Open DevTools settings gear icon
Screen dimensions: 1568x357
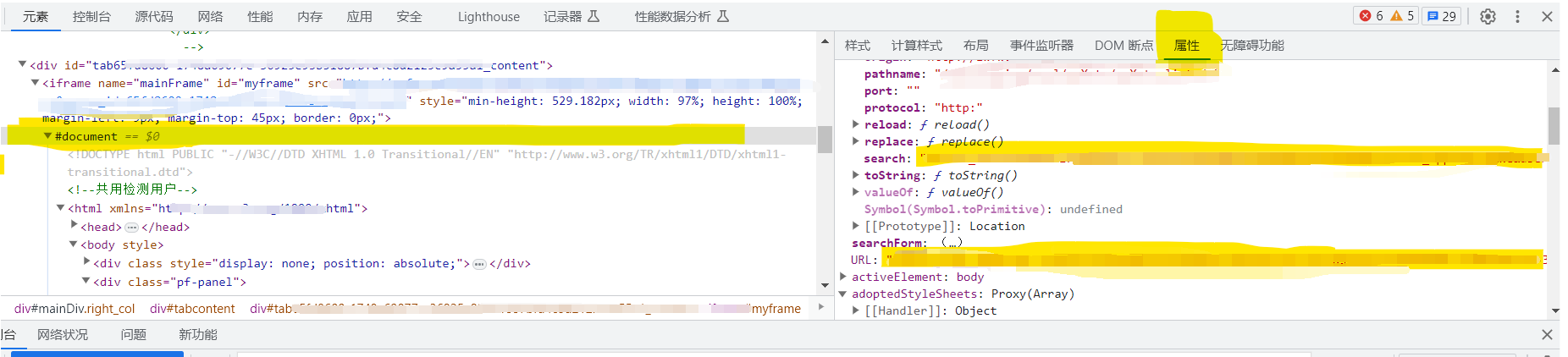click(x=1488, y=16)
